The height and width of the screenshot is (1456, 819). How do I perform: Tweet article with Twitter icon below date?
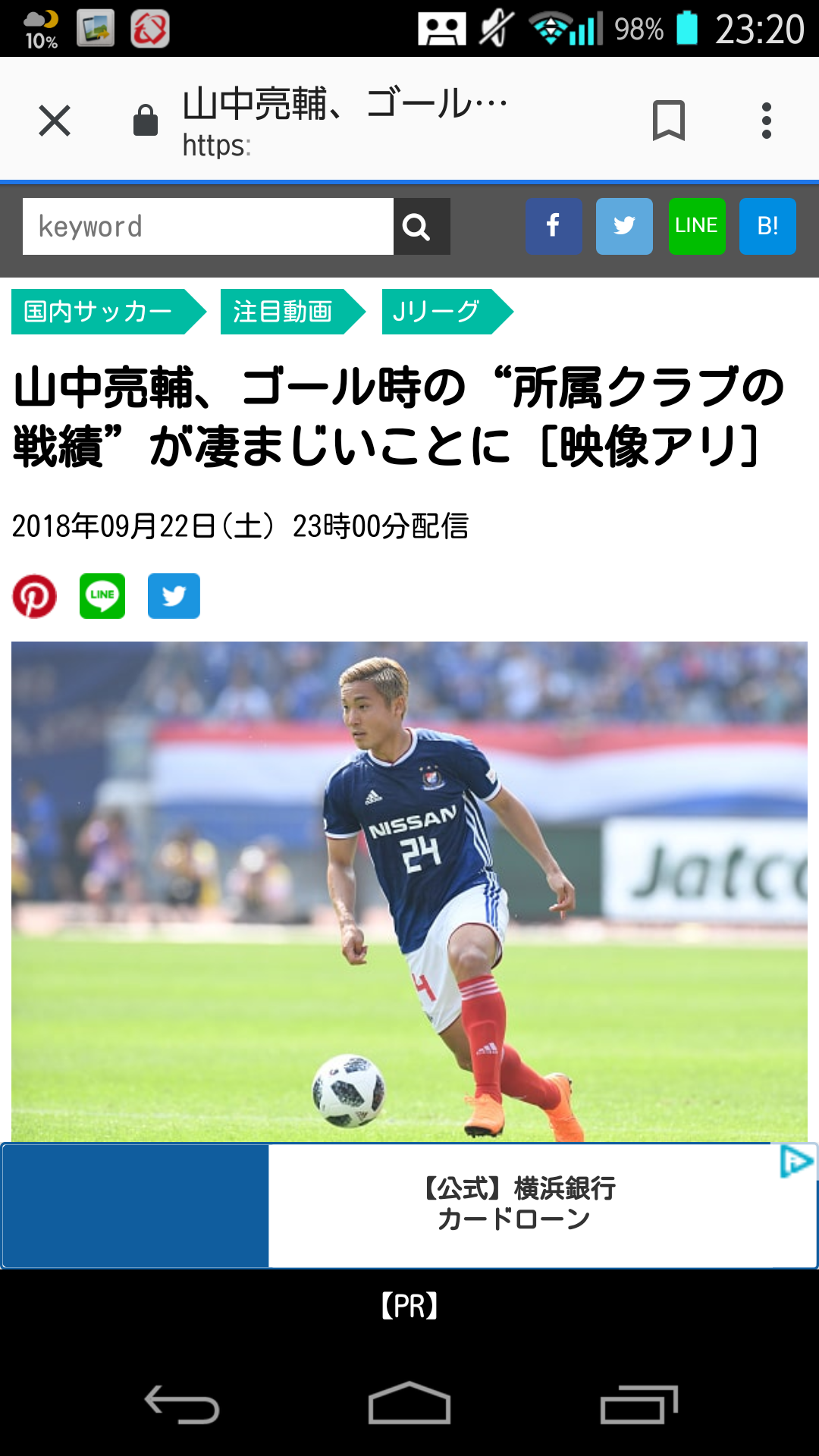tap(174, 596)
